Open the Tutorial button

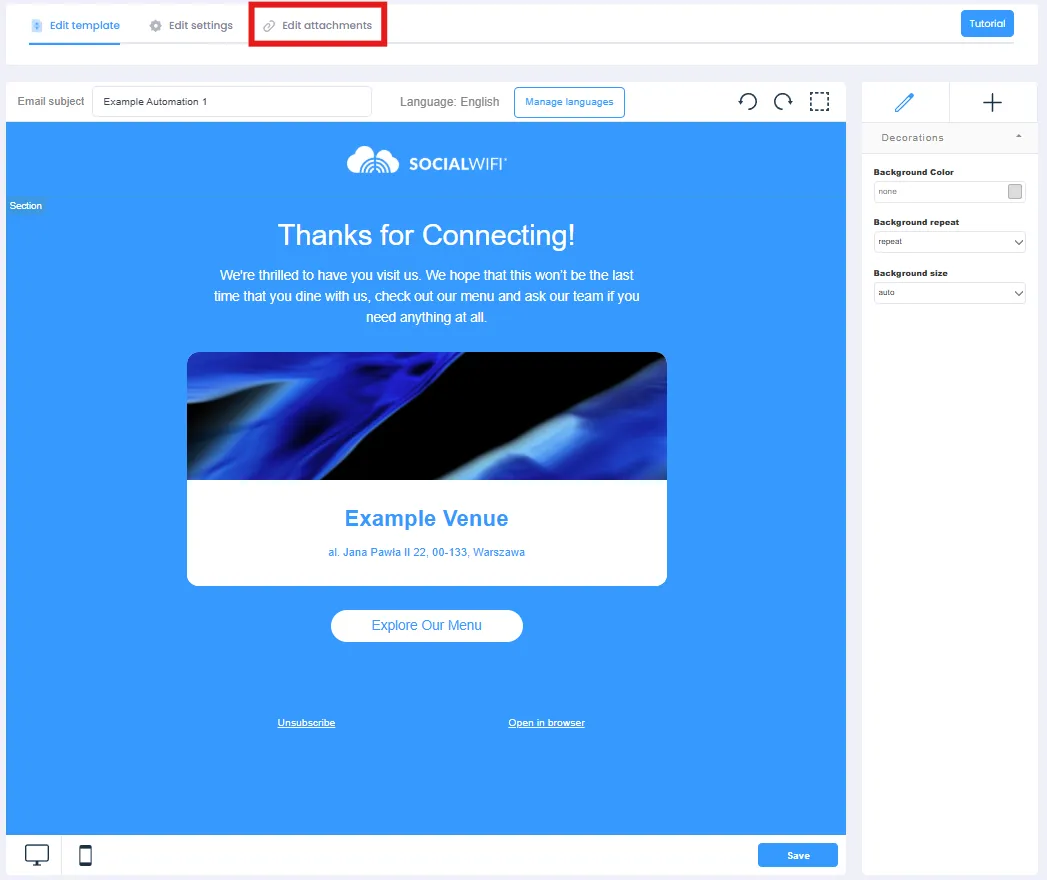[x=987, y=23]
